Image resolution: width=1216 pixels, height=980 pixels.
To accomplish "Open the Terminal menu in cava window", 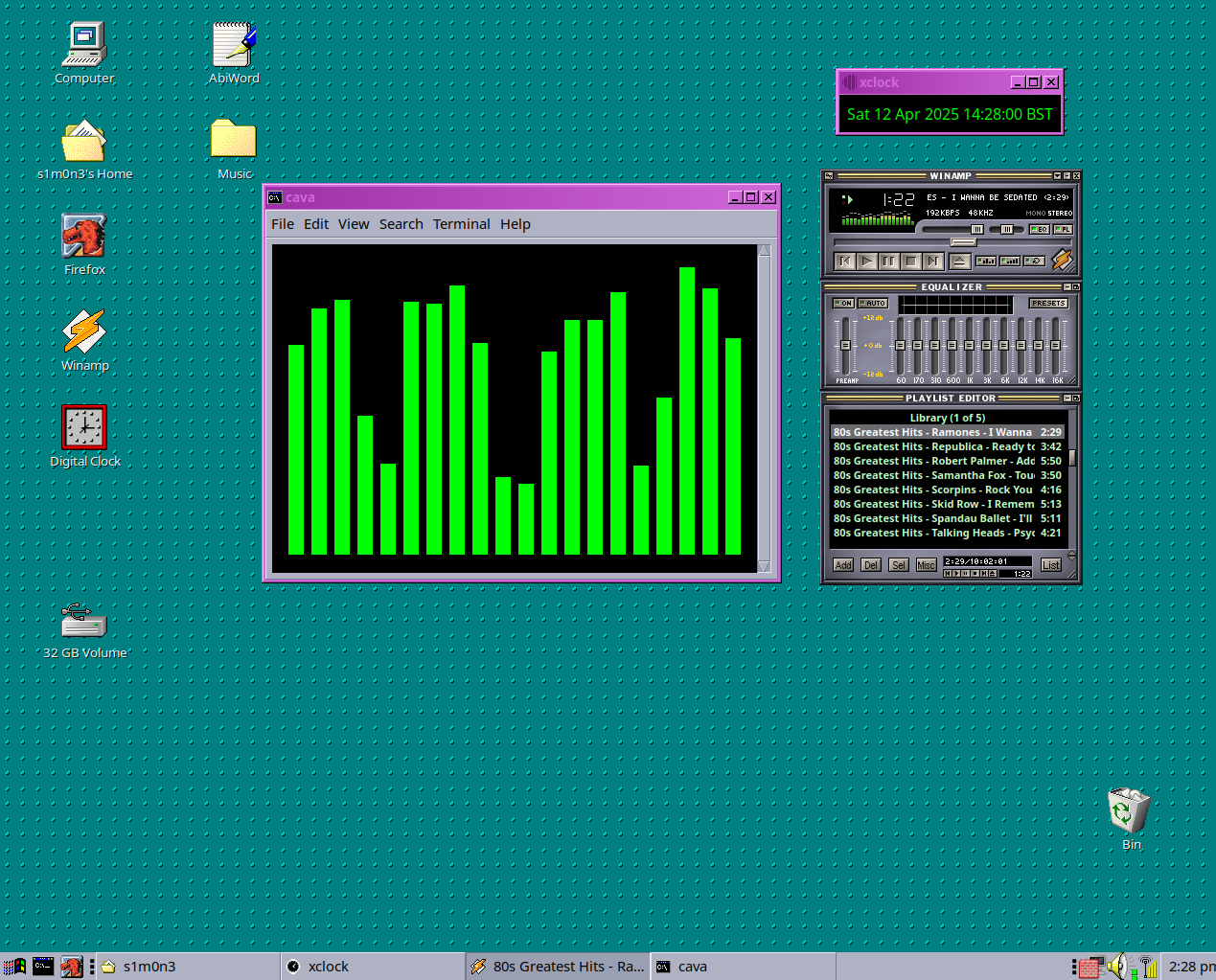I will [x=461, y=224].
